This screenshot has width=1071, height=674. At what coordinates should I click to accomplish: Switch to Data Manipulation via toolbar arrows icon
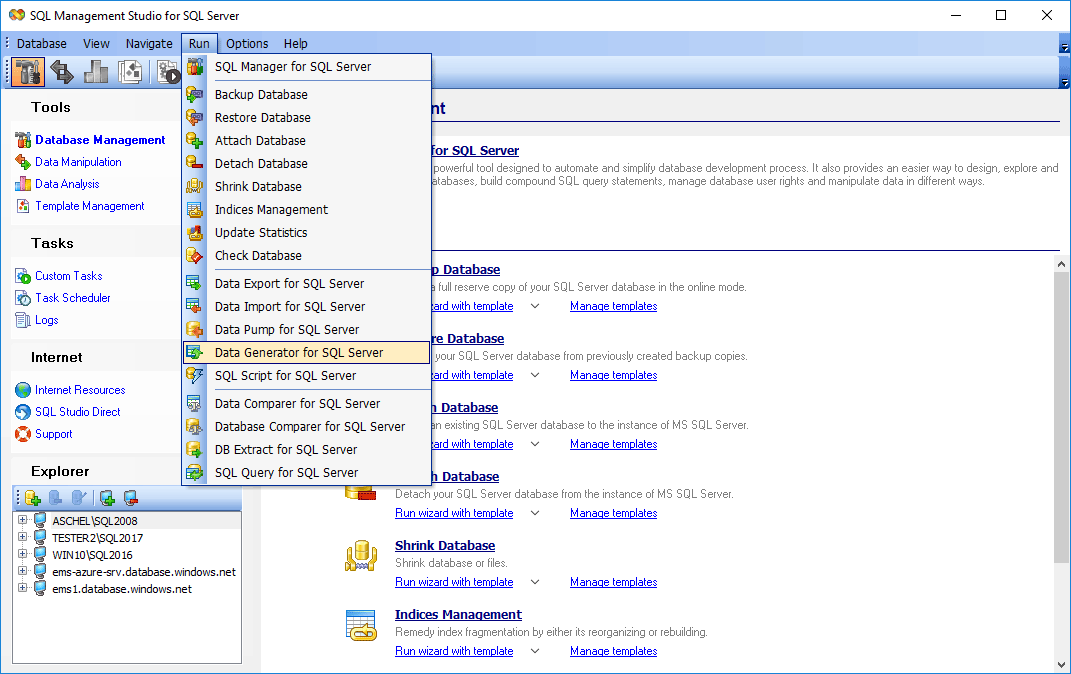[62, 72]
